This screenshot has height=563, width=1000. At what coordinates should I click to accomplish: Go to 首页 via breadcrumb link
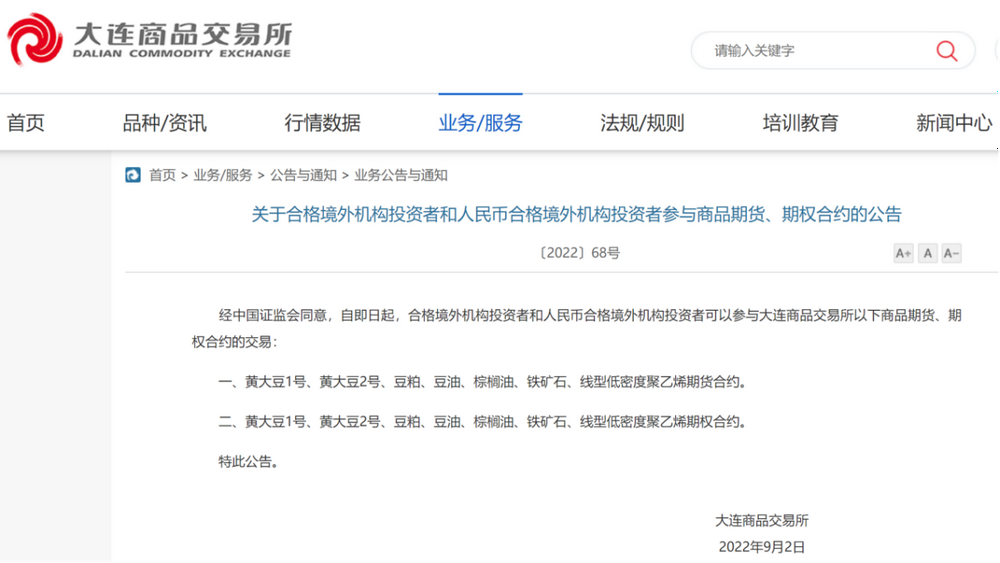pos(162,175)
